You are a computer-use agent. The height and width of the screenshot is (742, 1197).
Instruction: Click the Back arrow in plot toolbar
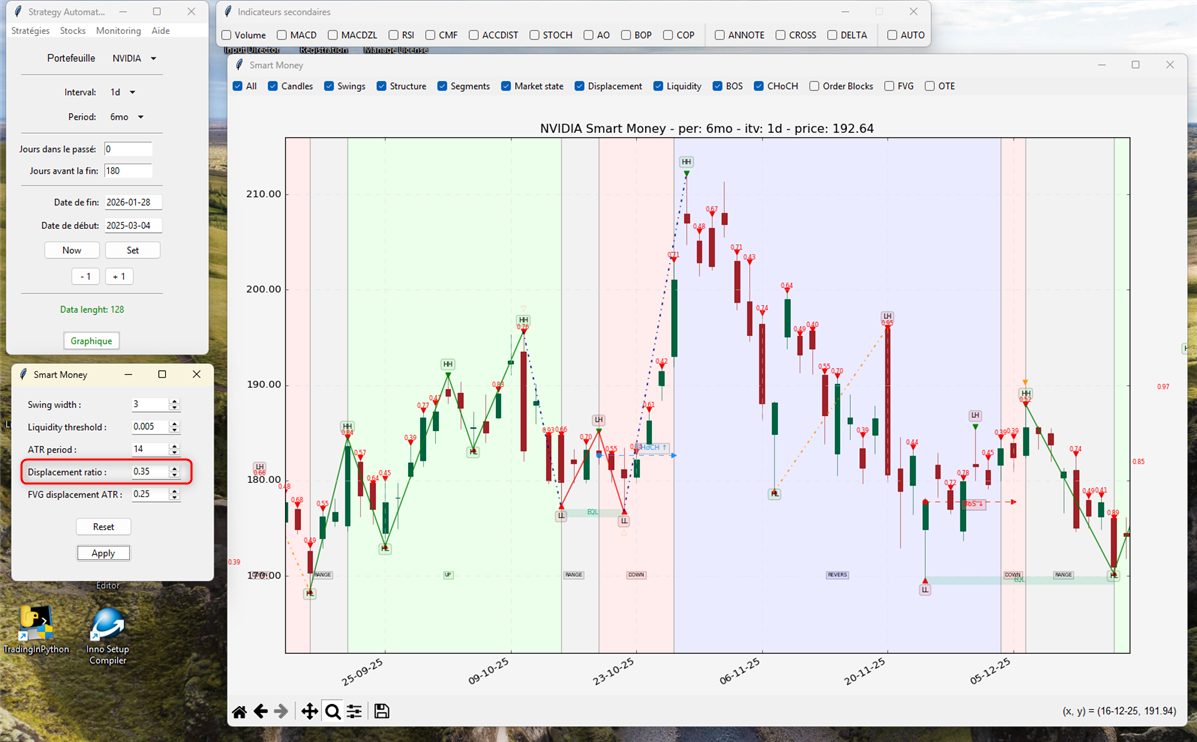pos(260,712)
